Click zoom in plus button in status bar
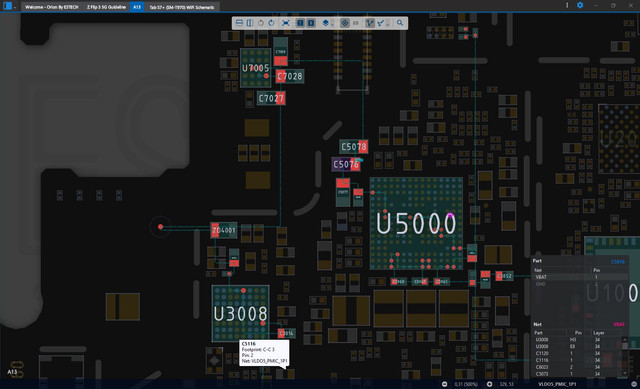 tap(489, 384)
